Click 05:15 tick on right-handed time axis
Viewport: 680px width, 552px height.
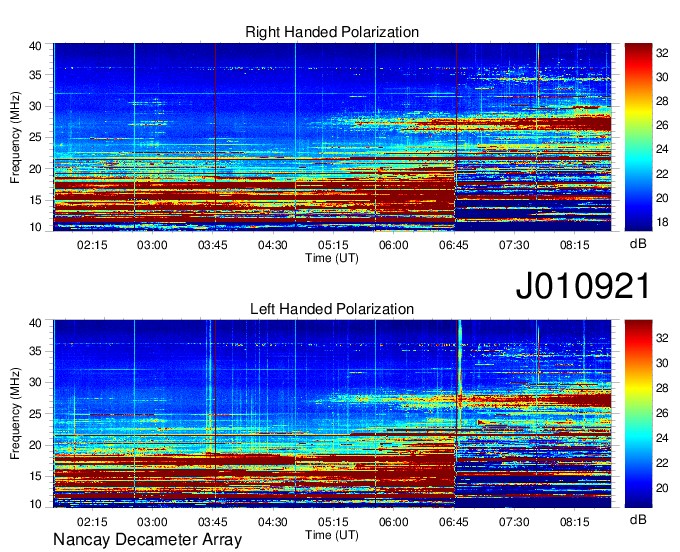click(333, 245)
